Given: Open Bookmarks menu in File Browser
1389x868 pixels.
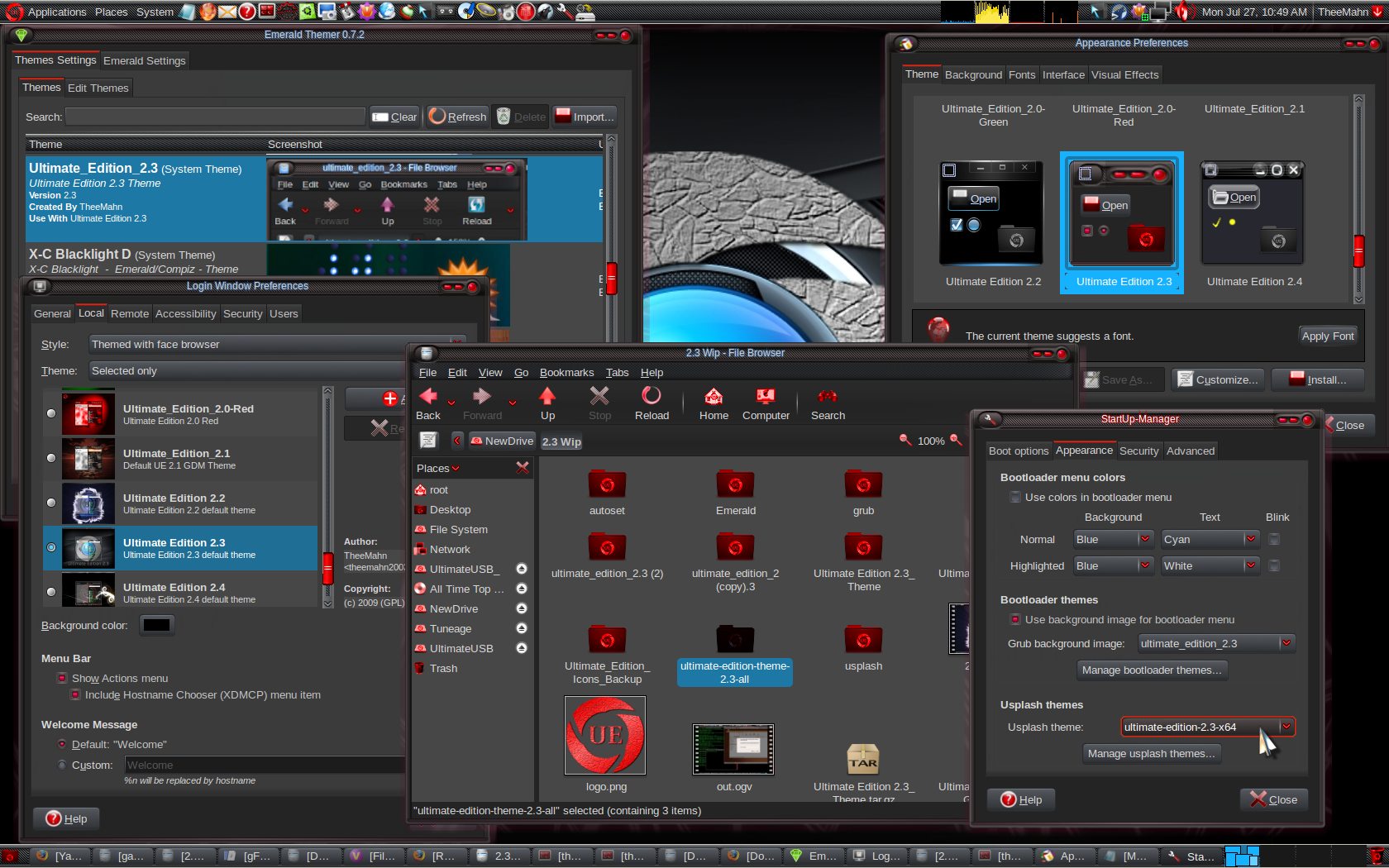Looking at the screenshot, I should (x=566, y=372).
